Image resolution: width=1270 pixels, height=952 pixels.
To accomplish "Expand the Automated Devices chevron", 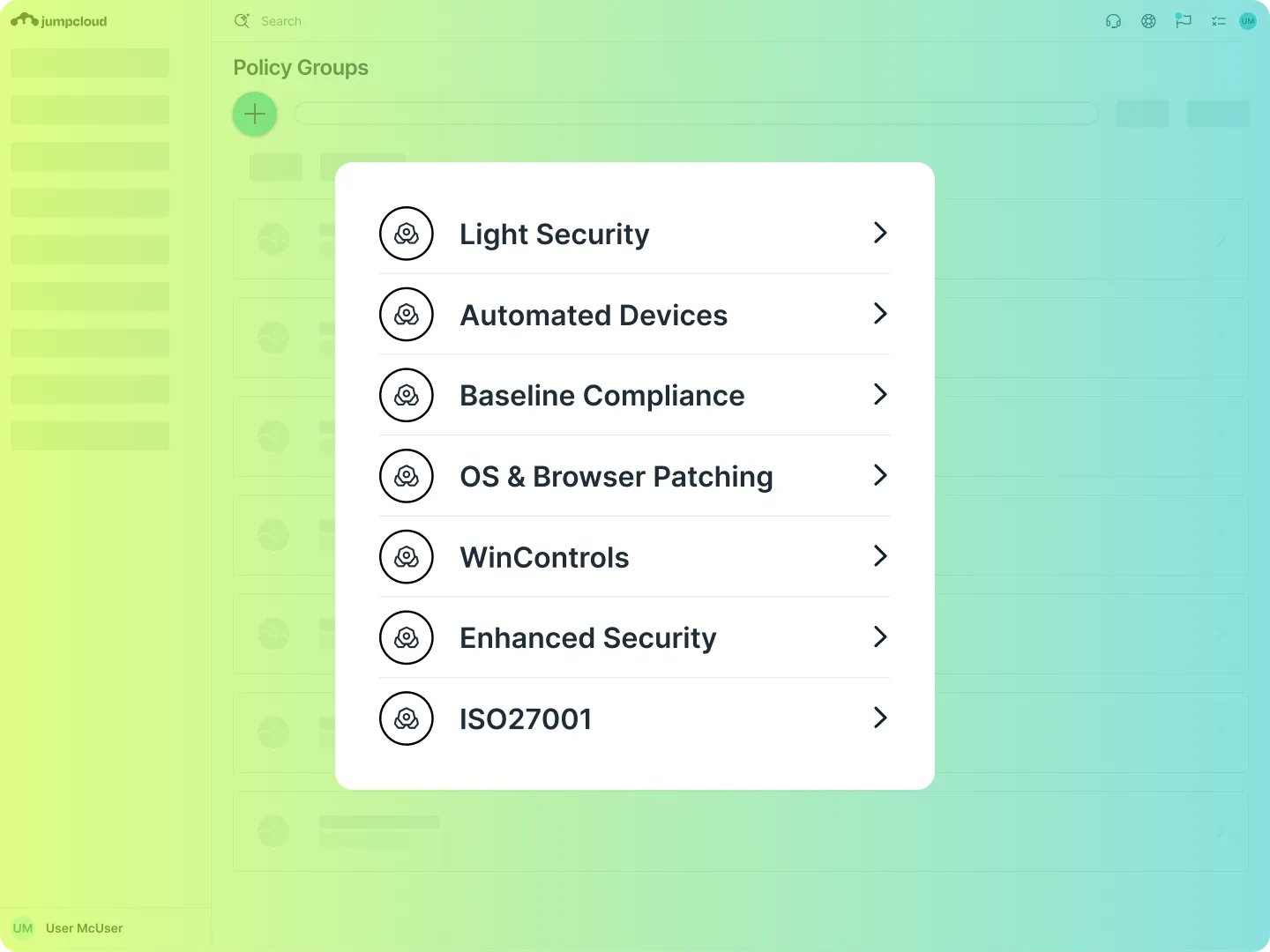I will [880, 314].
